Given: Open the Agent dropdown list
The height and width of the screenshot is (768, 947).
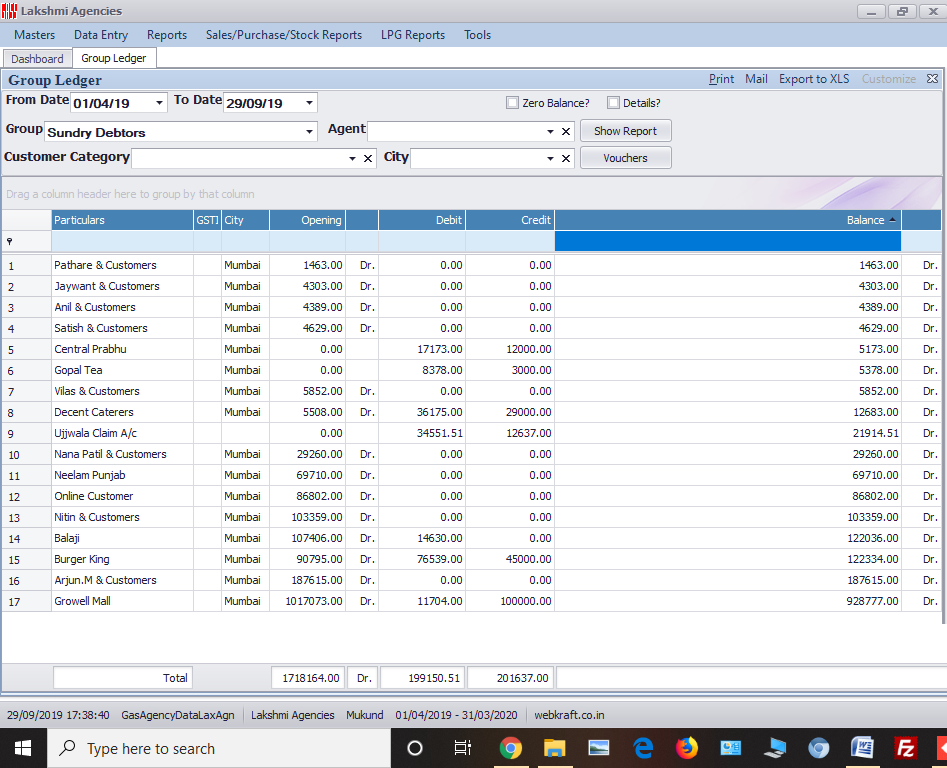Looking at the screenshot, I should point(550,130).
